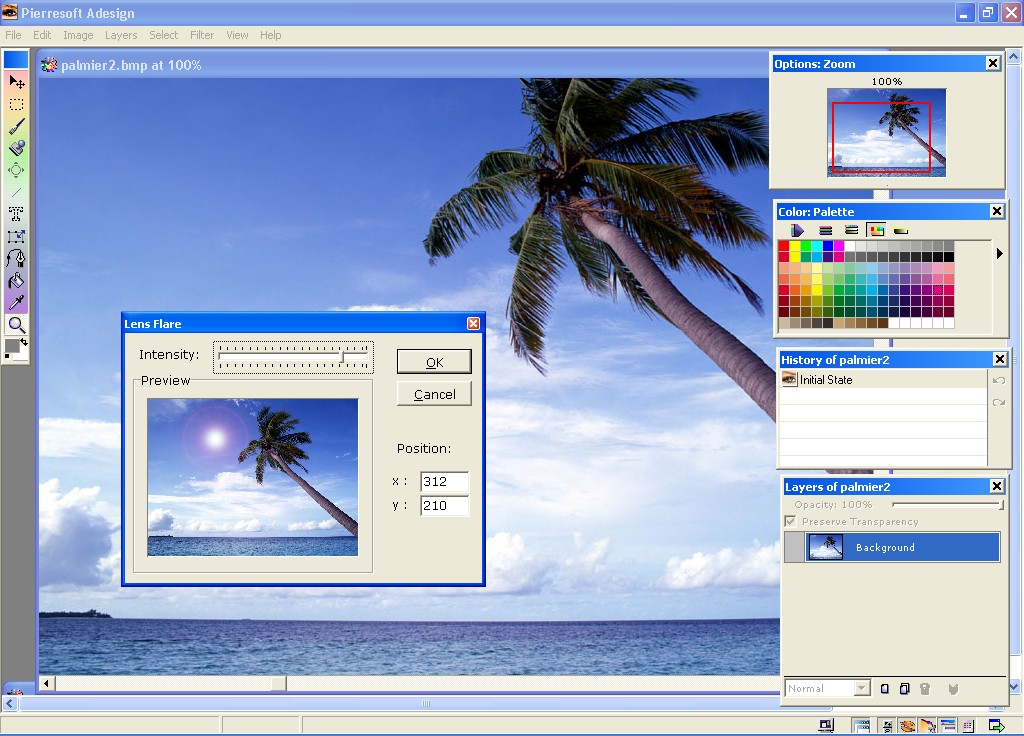The width and height of the screenshot is (1024, 736).
Task: Close the Lens Flare dialog
Action: pyautogui.click(x=473, y=323)
